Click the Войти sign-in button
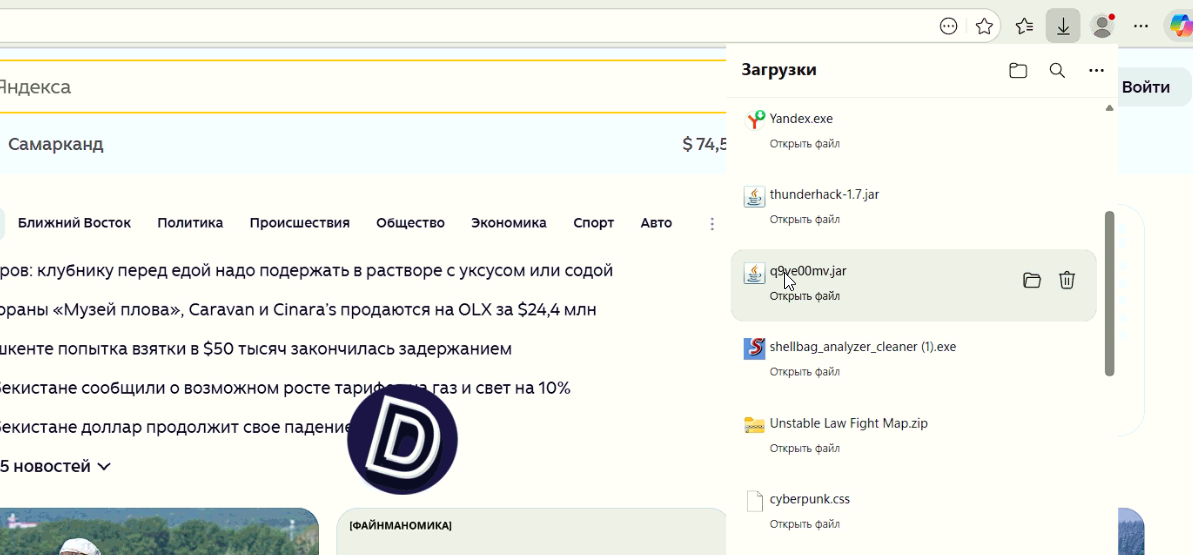 [1151, 87]
